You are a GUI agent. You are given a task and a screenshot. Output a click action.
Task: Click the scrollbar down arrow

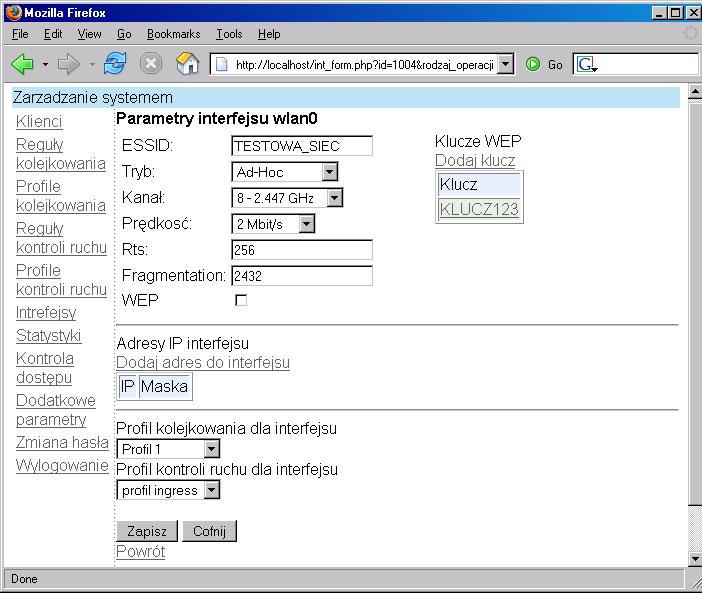[x=694, y=559]
